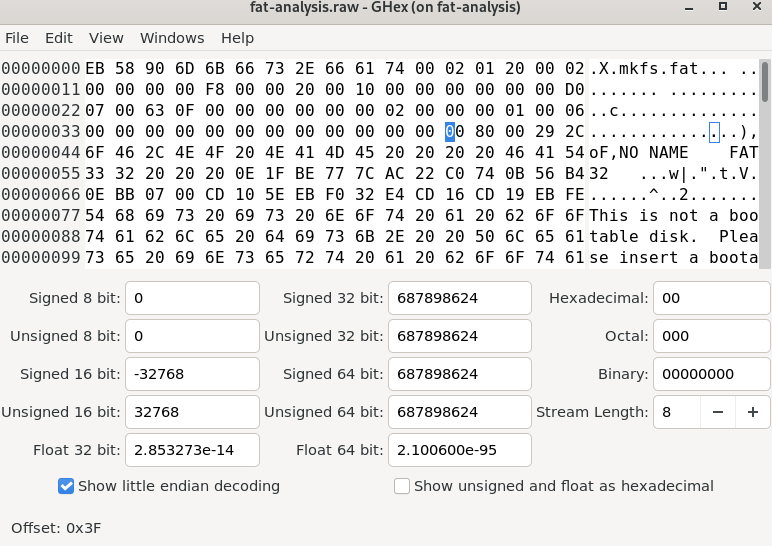Open the Help menu
This screenshot has width=772, height=546.
pos(237,38)
